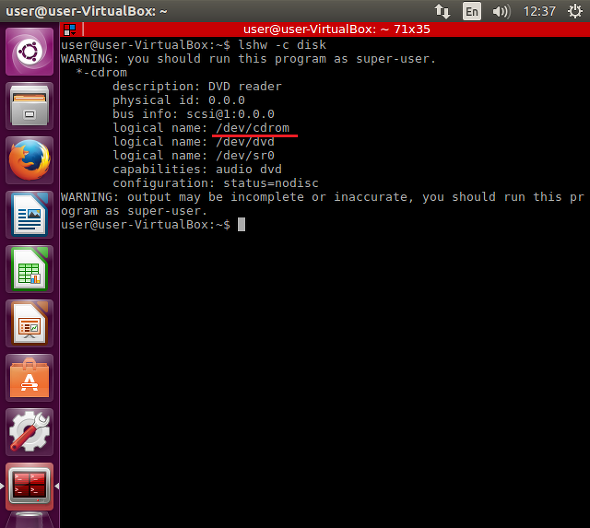Open the network connections indicator
This screenshot has width=590, height=528.
coord(442,11)
